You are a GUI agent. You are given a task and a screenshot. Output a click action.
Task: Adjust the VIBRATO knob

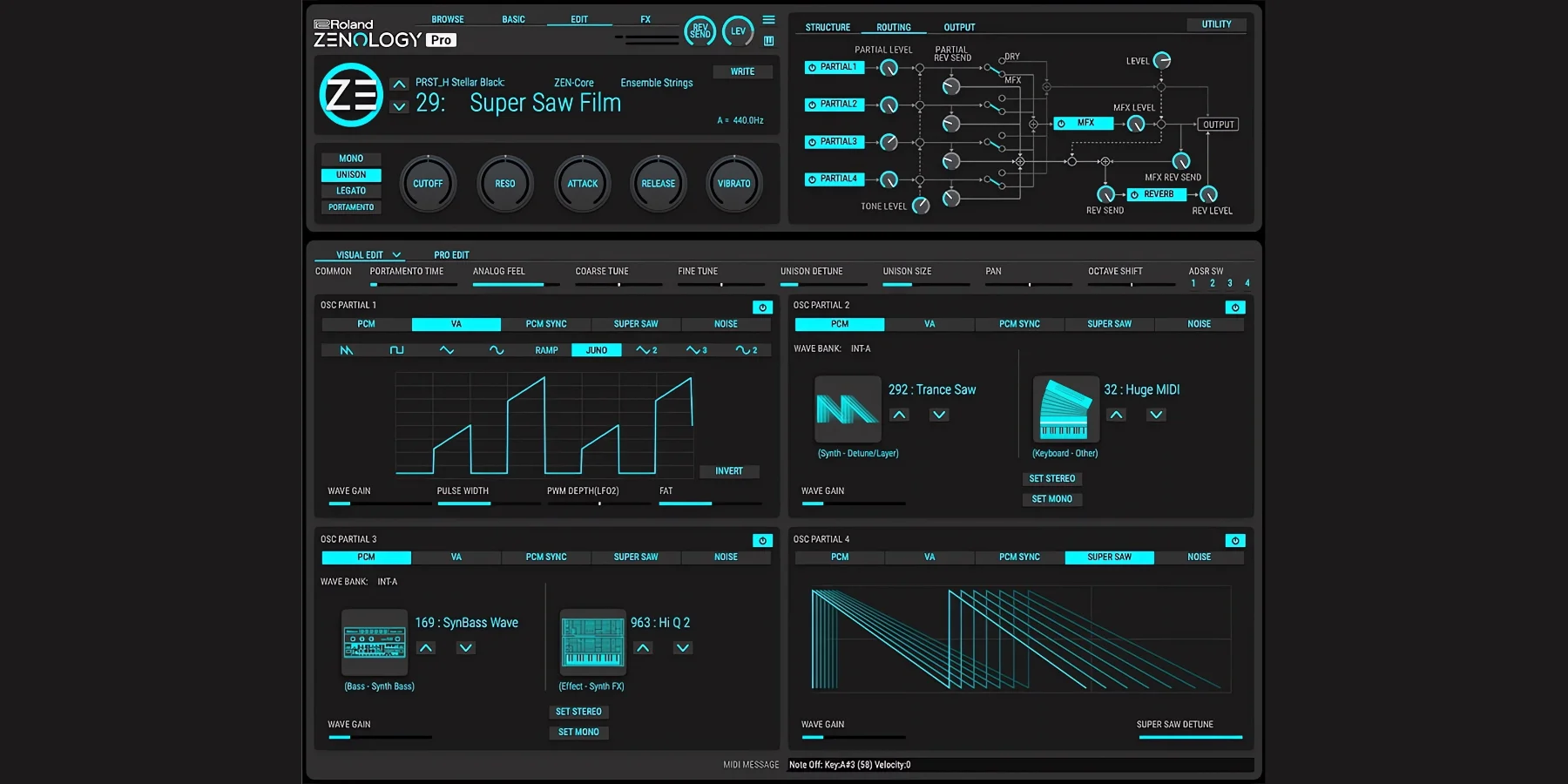[734, 184]
